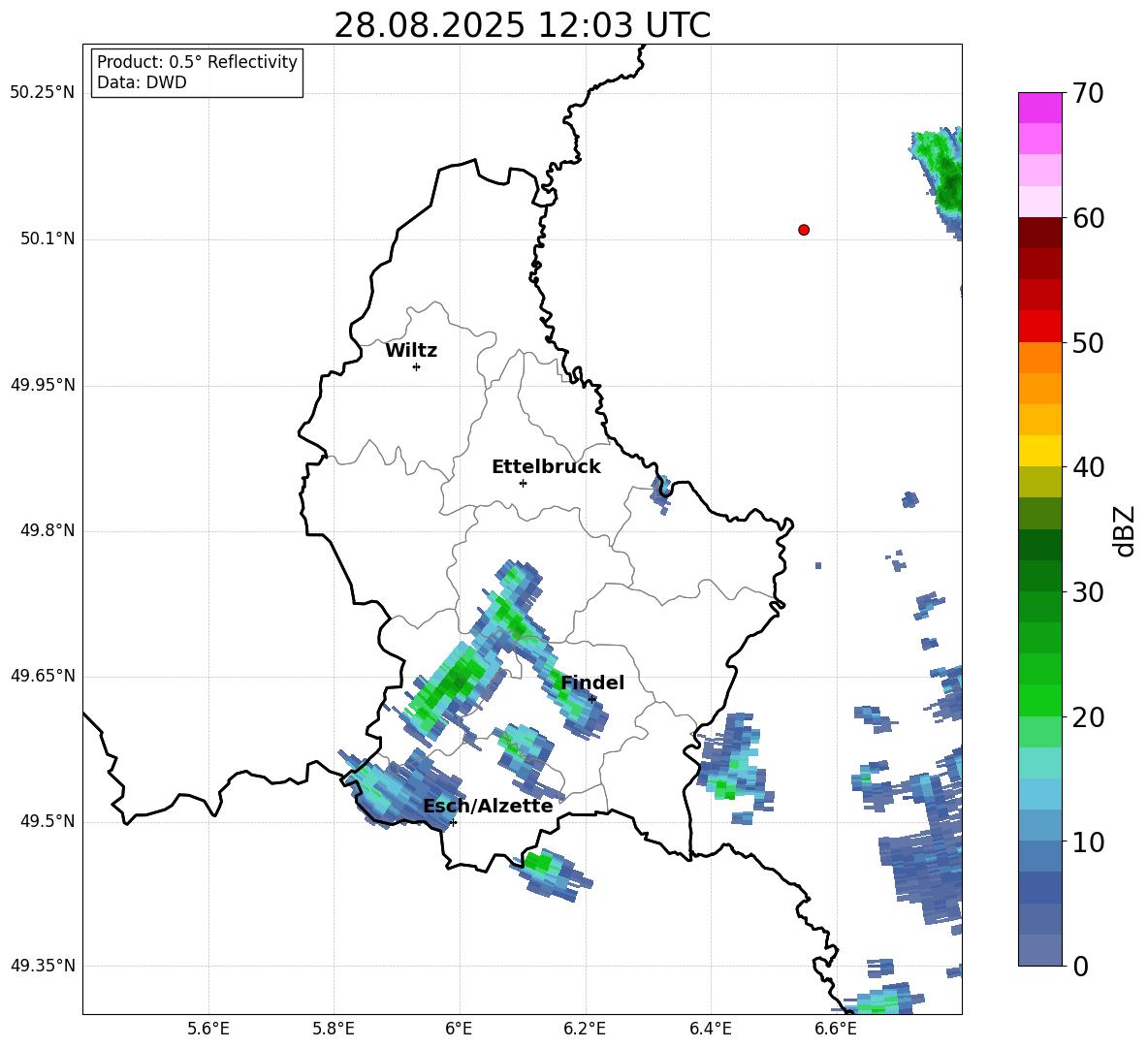Click the 70 colorbar tick label
Viewport: 1148px width, 1048px height.
1088,94
